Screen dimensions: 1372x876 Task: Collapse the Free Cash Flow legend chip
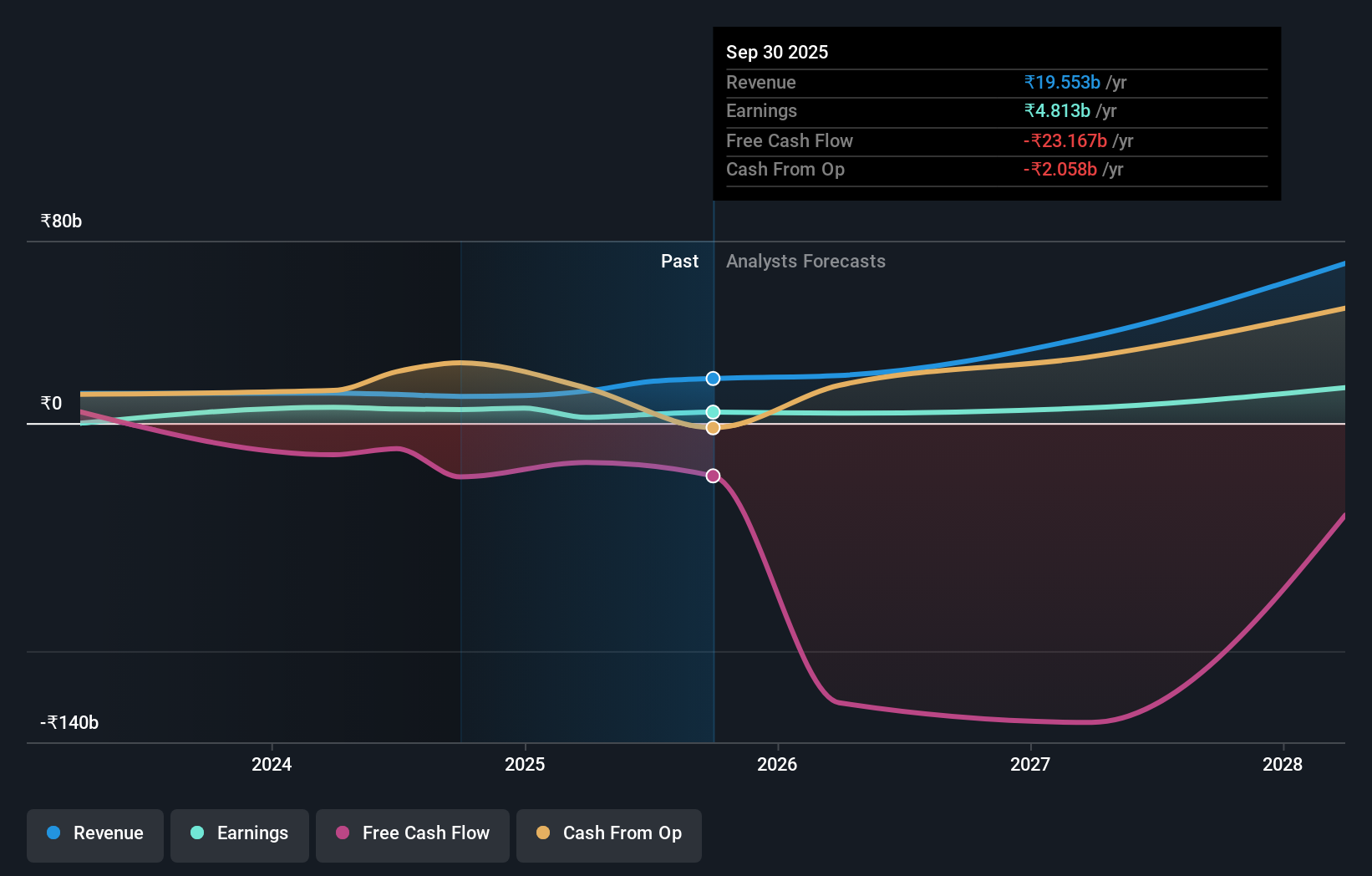coord(413,834)
